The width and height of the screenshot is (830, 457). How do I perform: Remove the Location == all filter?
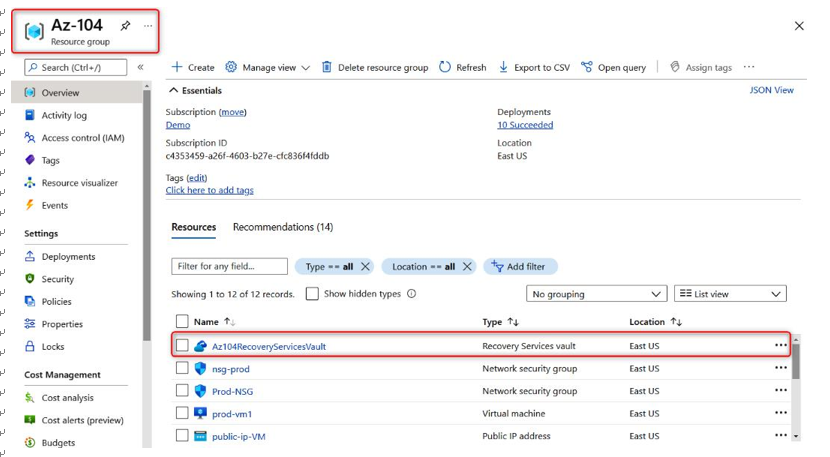(x=467, y=266)
